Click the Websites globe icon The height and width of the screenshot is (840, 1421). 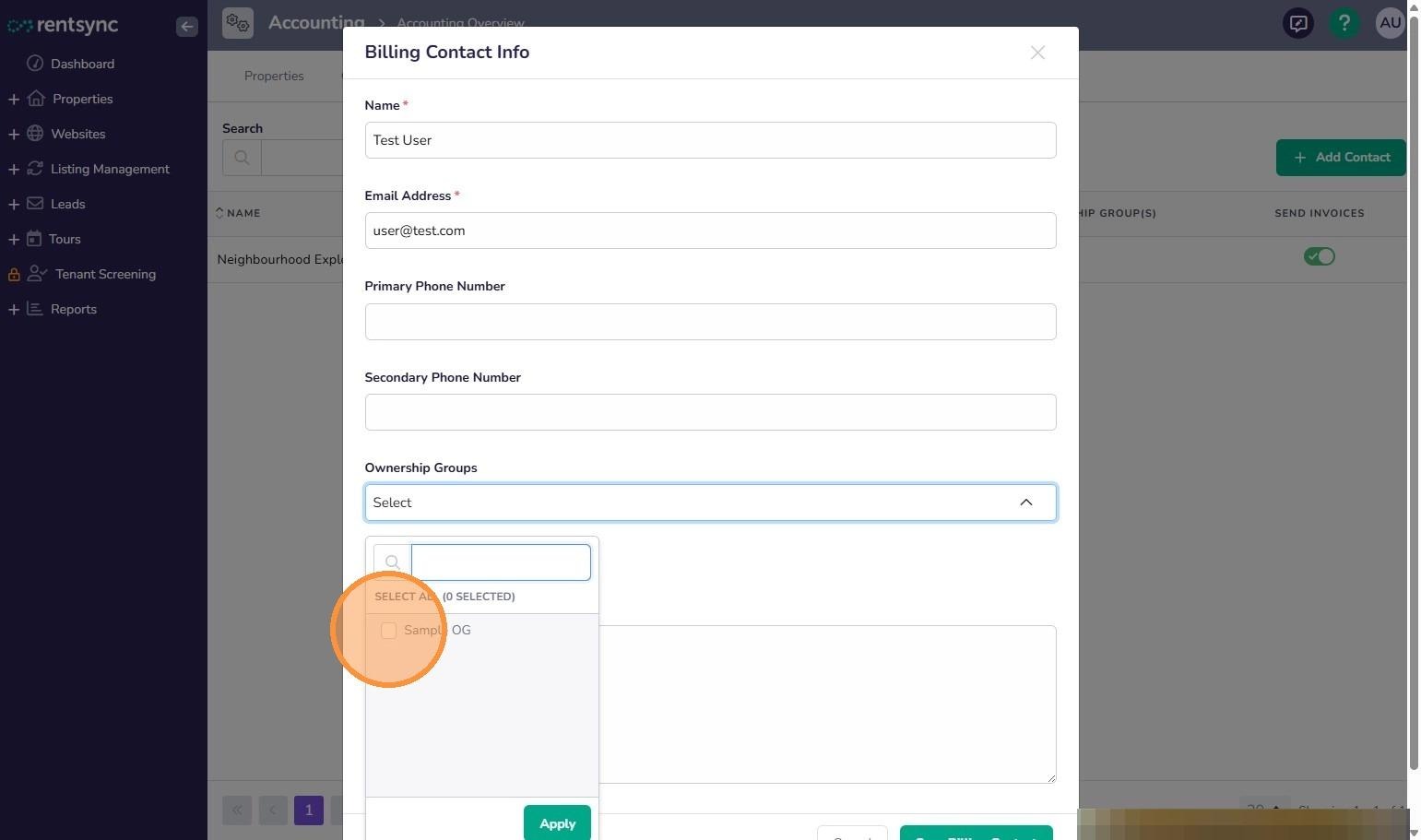[x=35, y=134]
